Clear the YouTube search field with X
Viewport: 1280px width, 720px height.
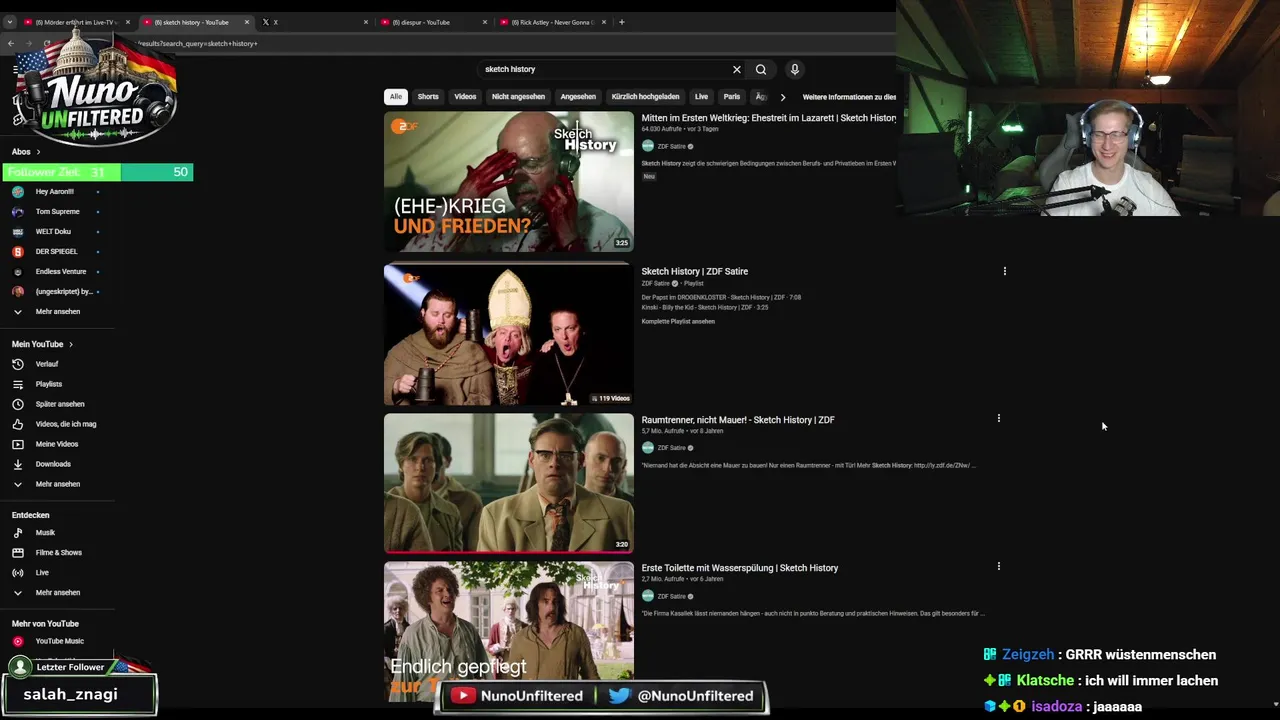tap(737, 70)
